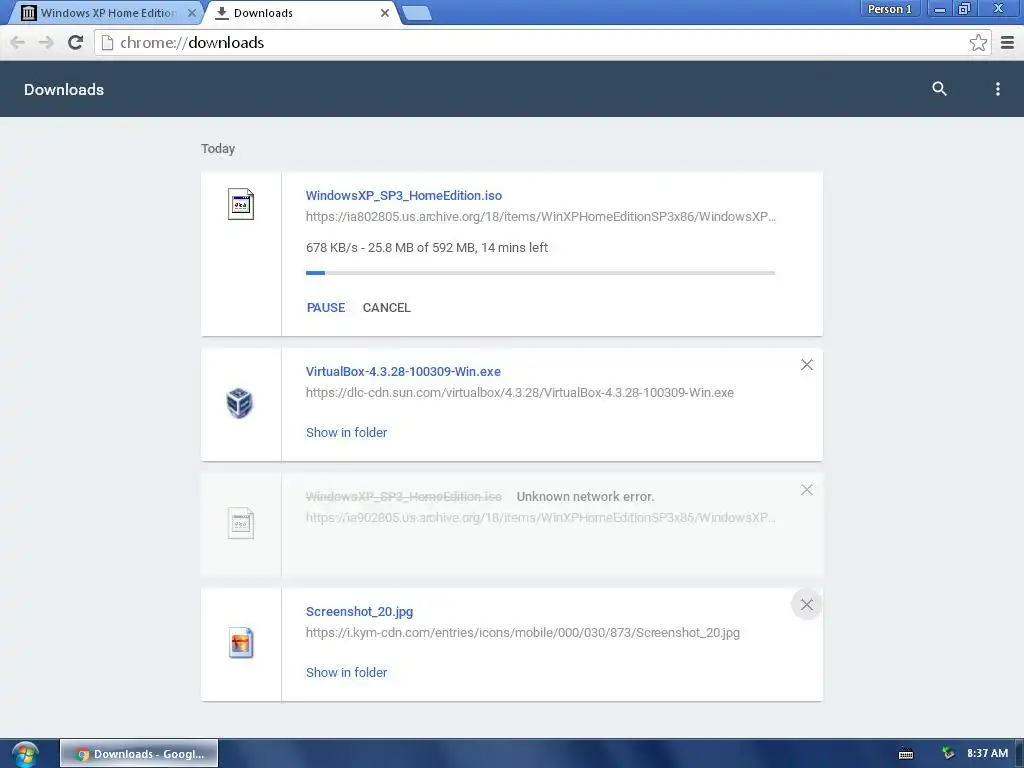Close the Windows XP Home Edition tab

click(191, 13)
